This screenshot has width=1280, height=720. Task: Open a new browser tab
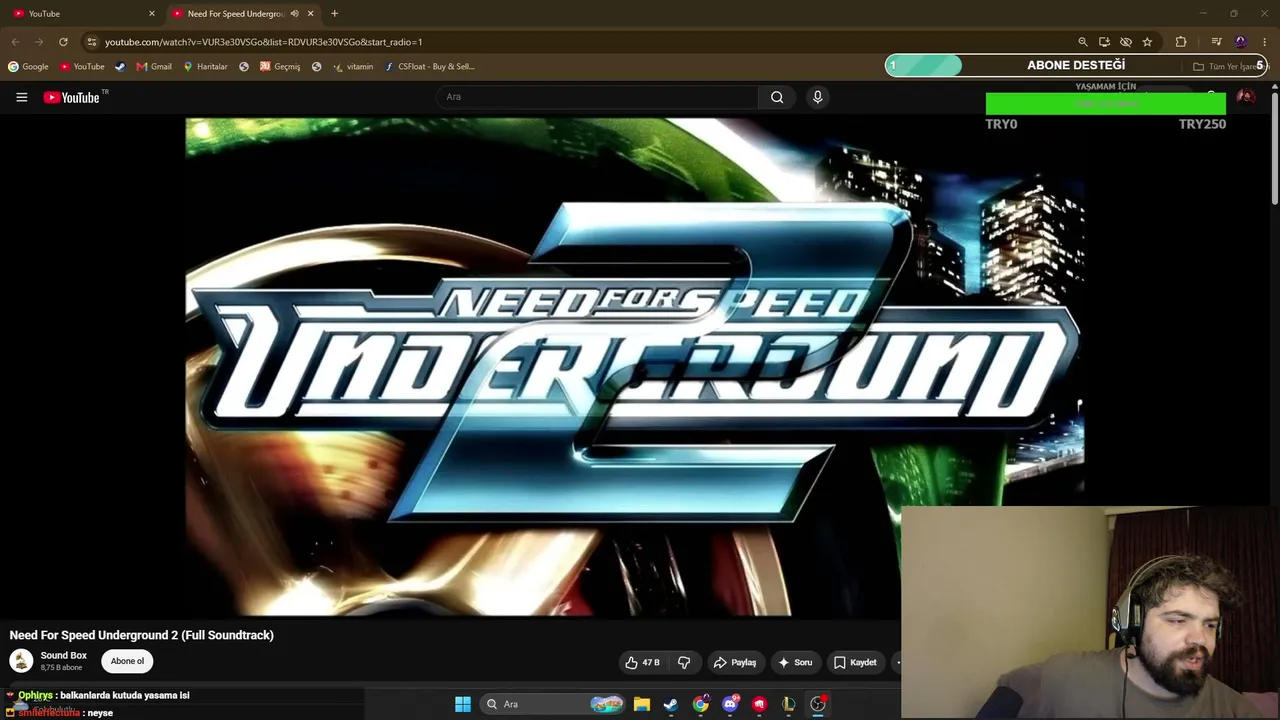pyautogui.click(x=334, y=14)
